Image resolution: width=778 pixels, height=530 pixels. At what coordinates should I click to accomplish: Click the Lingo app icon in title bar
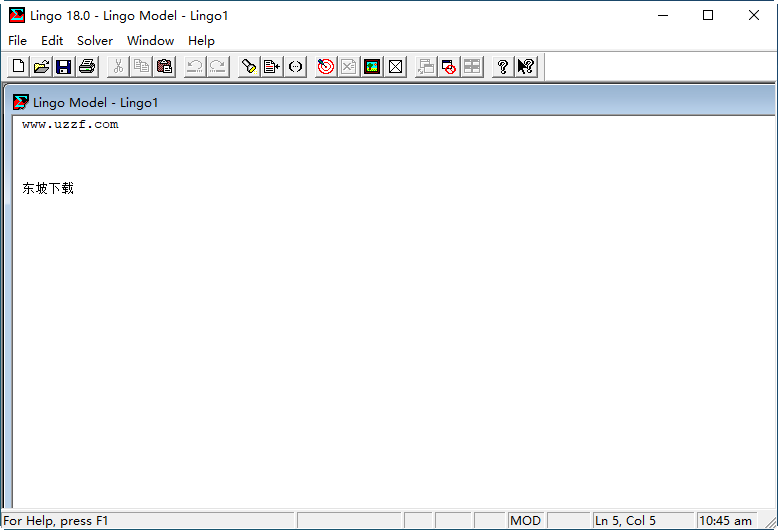[17, 15]
